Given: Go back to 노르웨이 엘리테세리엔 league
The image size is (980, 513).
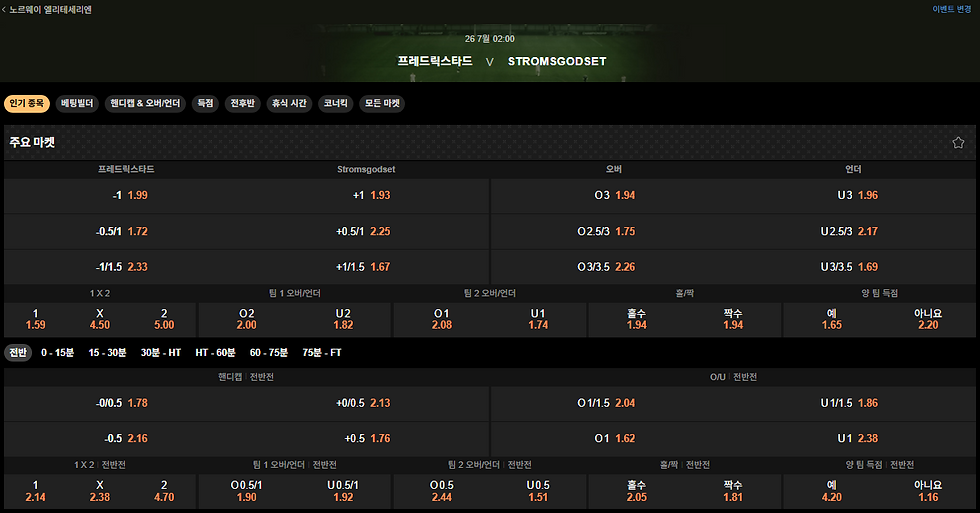Looking at the screenshot, I should 47,9.
